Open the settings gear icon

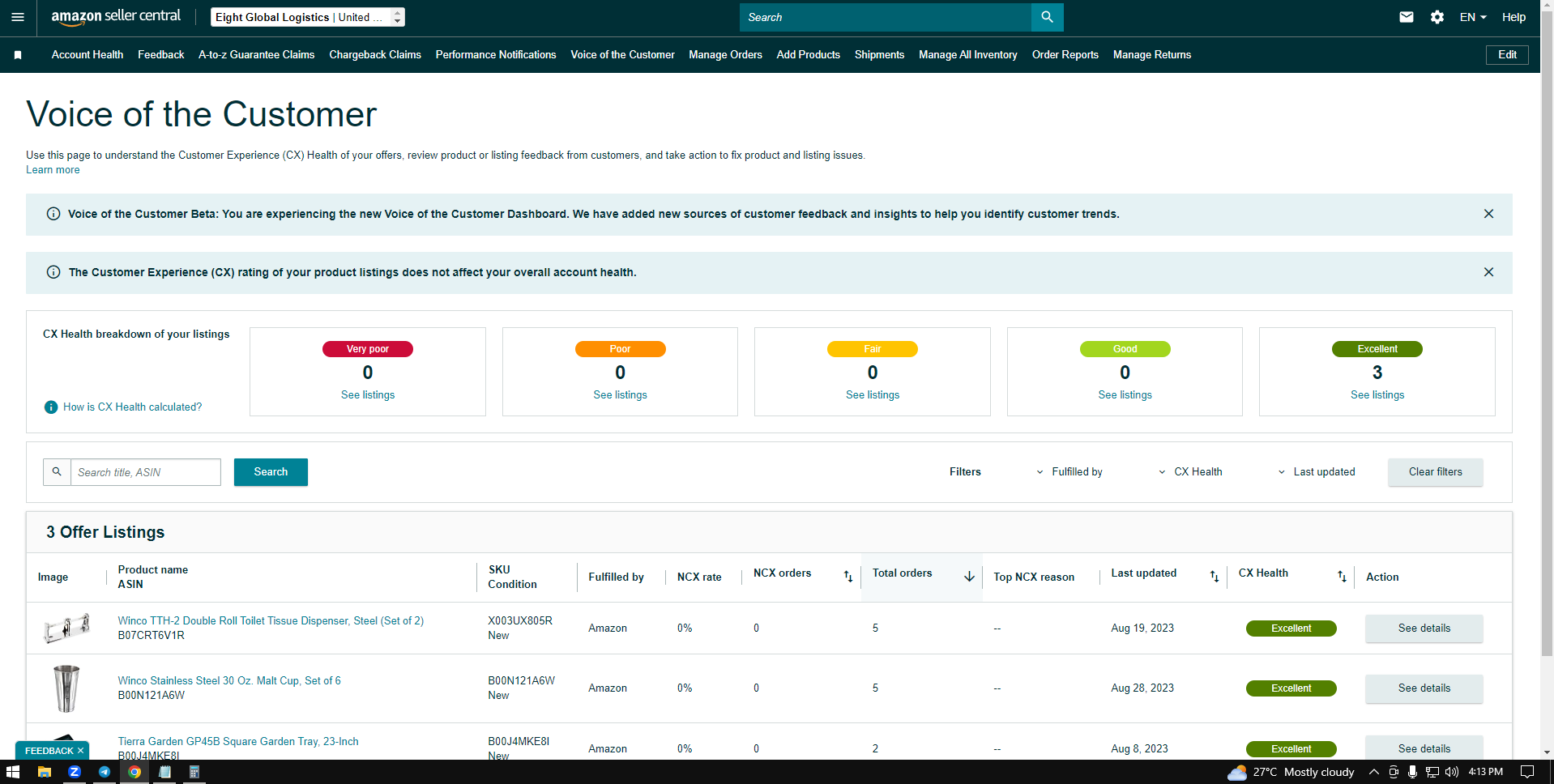click(x=1437, y=17)
